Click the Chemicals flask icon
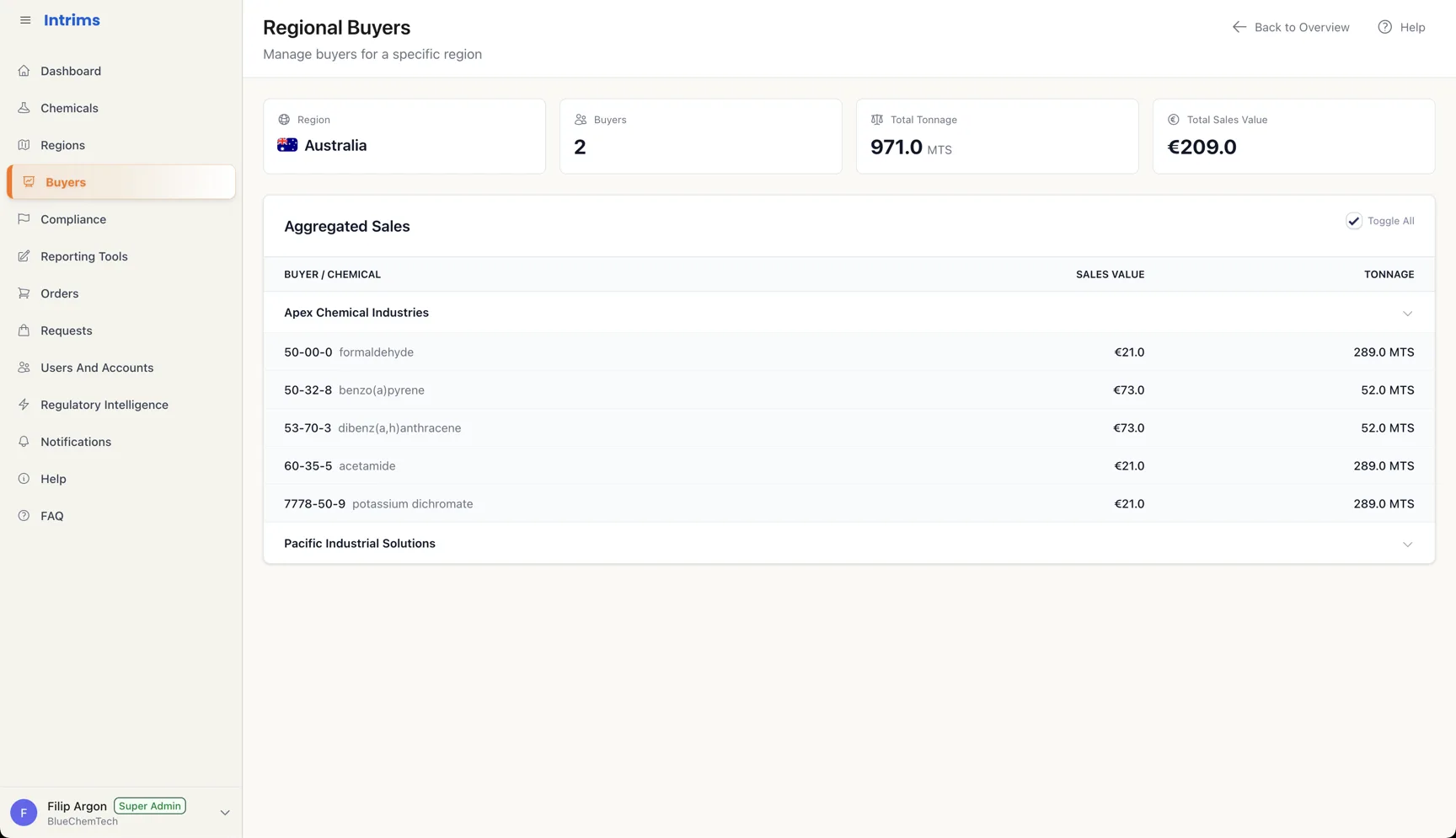 coord(24,108)
